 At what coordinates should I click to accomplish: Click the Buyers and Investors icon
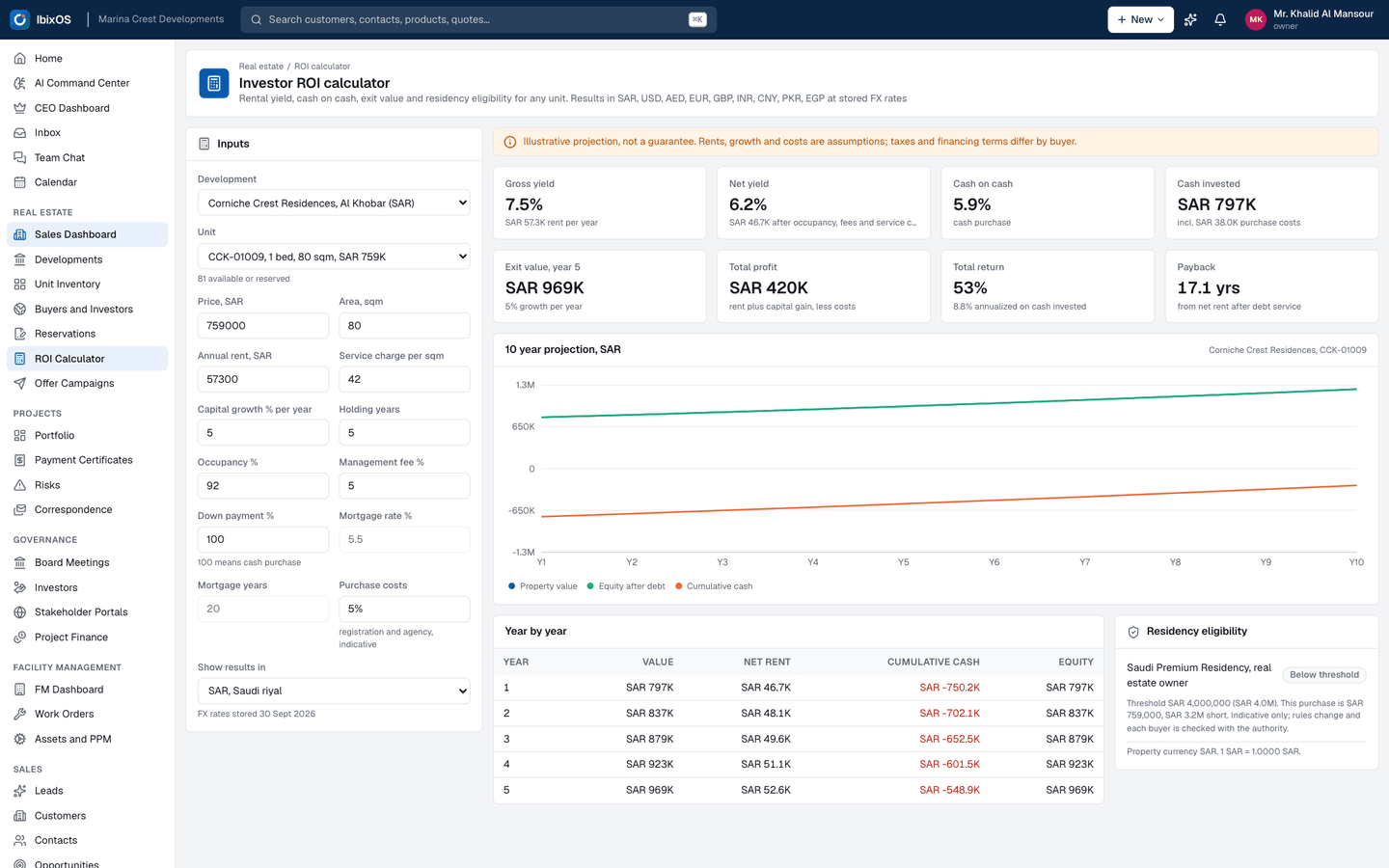[x=20, y=310]
